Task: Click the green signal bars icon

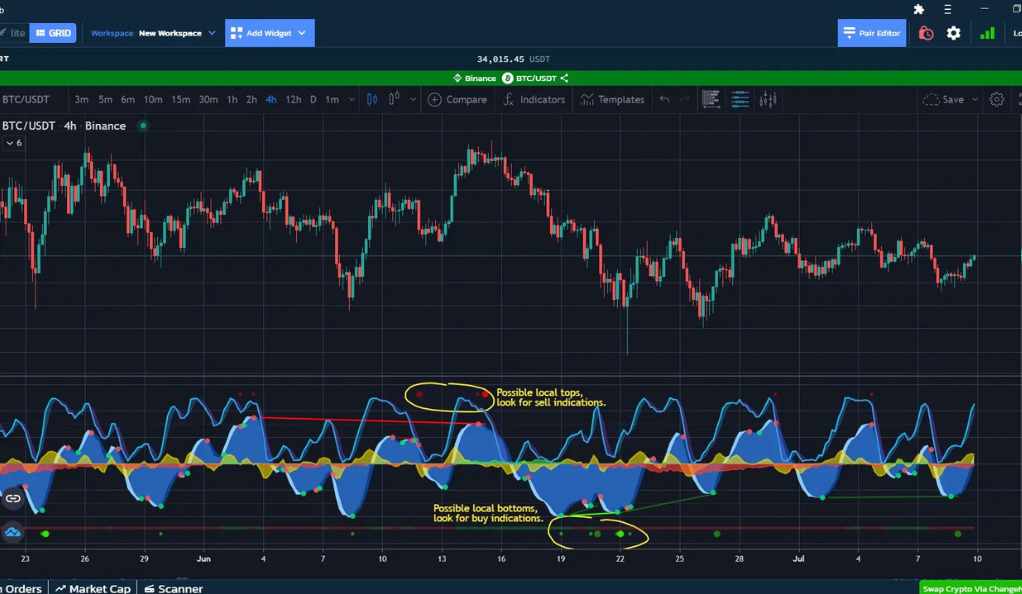Action: 987,33
